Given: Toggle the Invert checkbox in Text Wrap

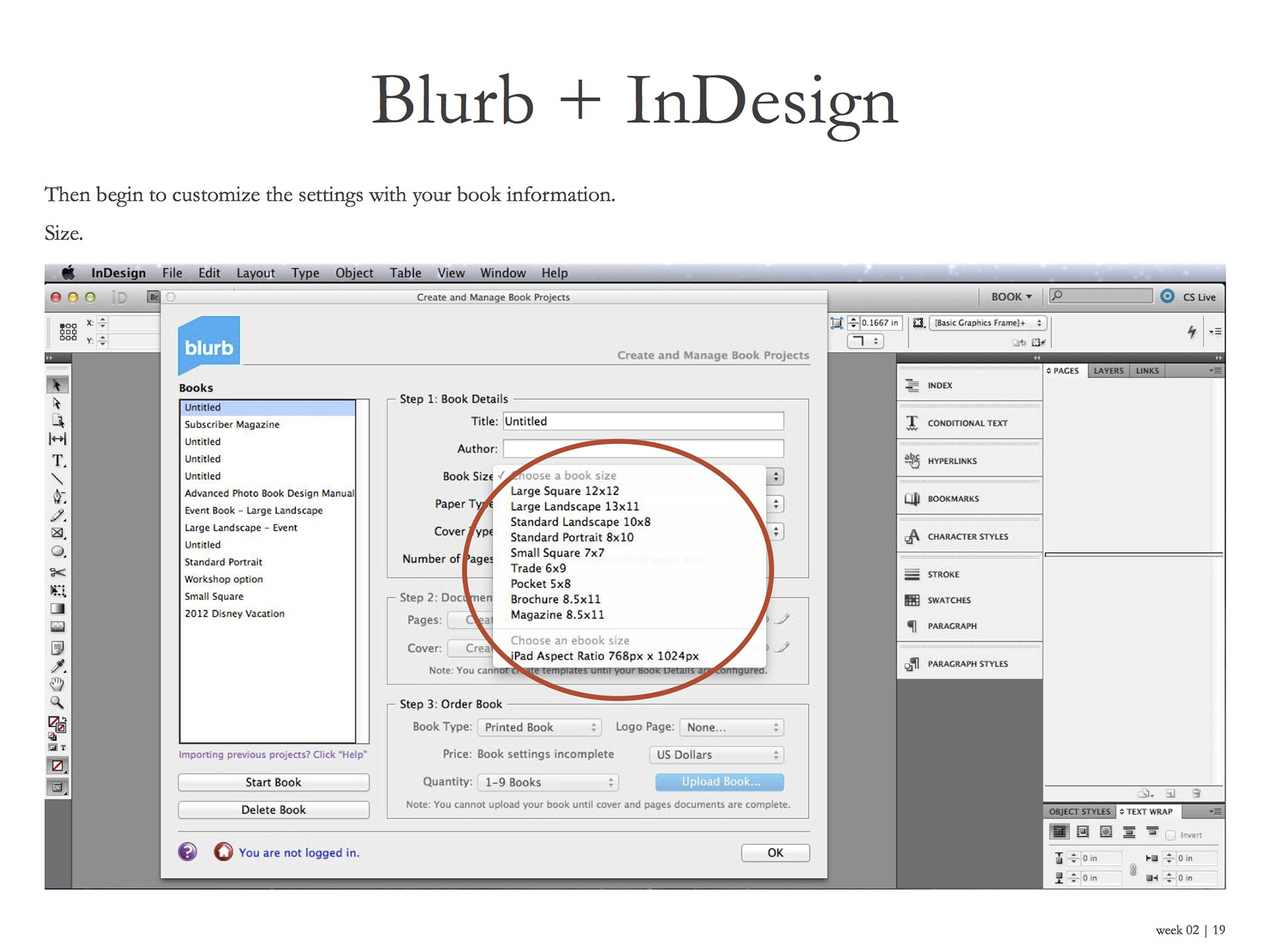Looking at the screenshot, I should click(1170, 835).
